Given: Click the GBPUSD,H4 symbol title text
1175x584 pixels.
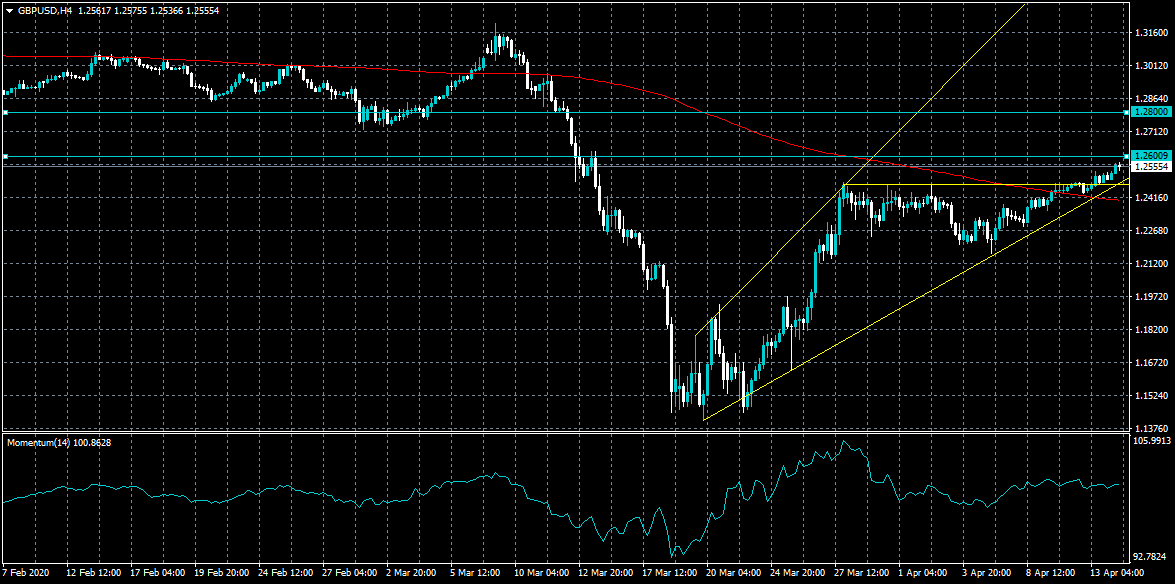Looking at the screenshot, I should point(45,10).
